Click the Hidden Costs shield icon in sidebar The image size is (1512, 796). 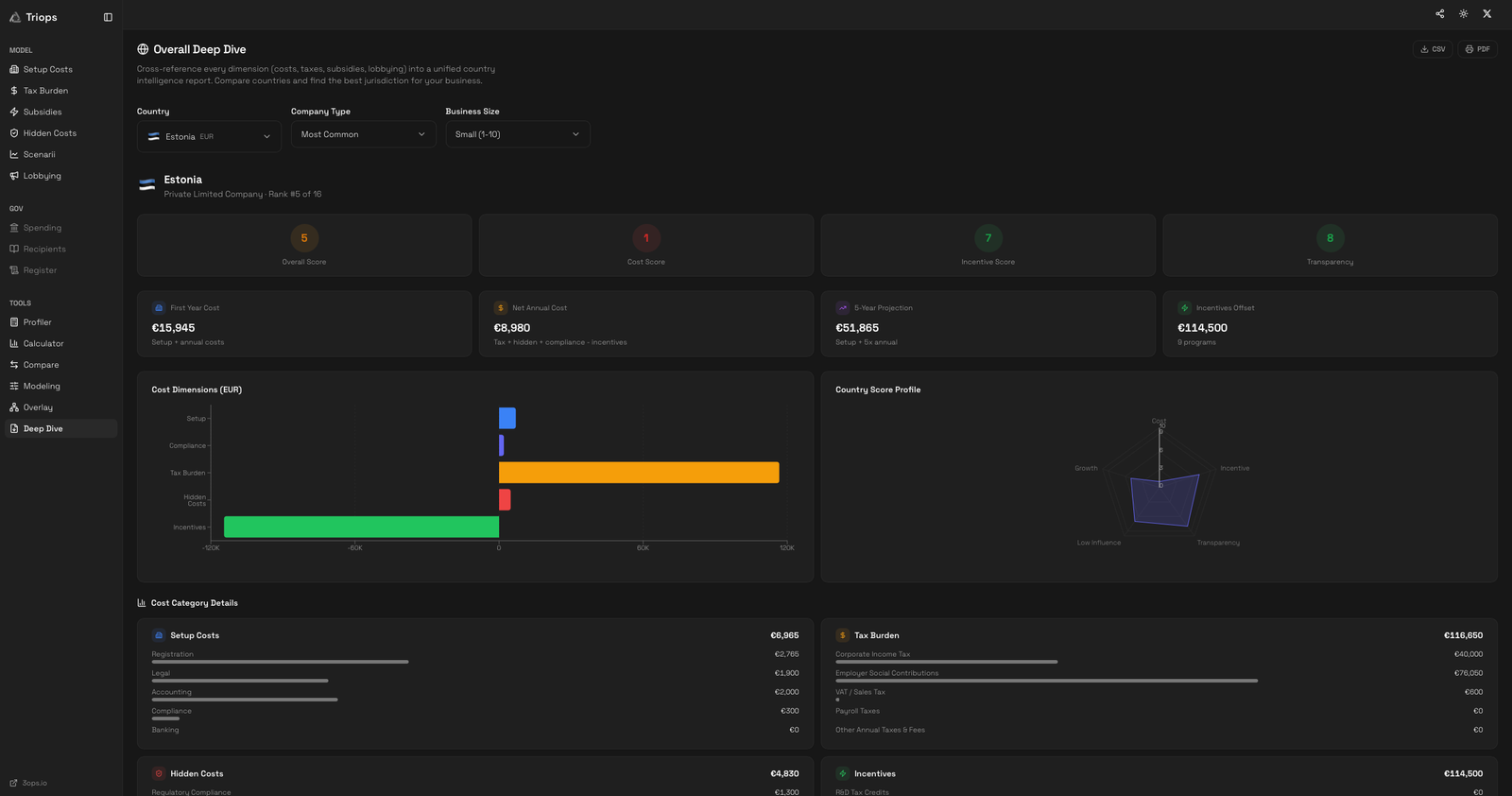(14, 133)
